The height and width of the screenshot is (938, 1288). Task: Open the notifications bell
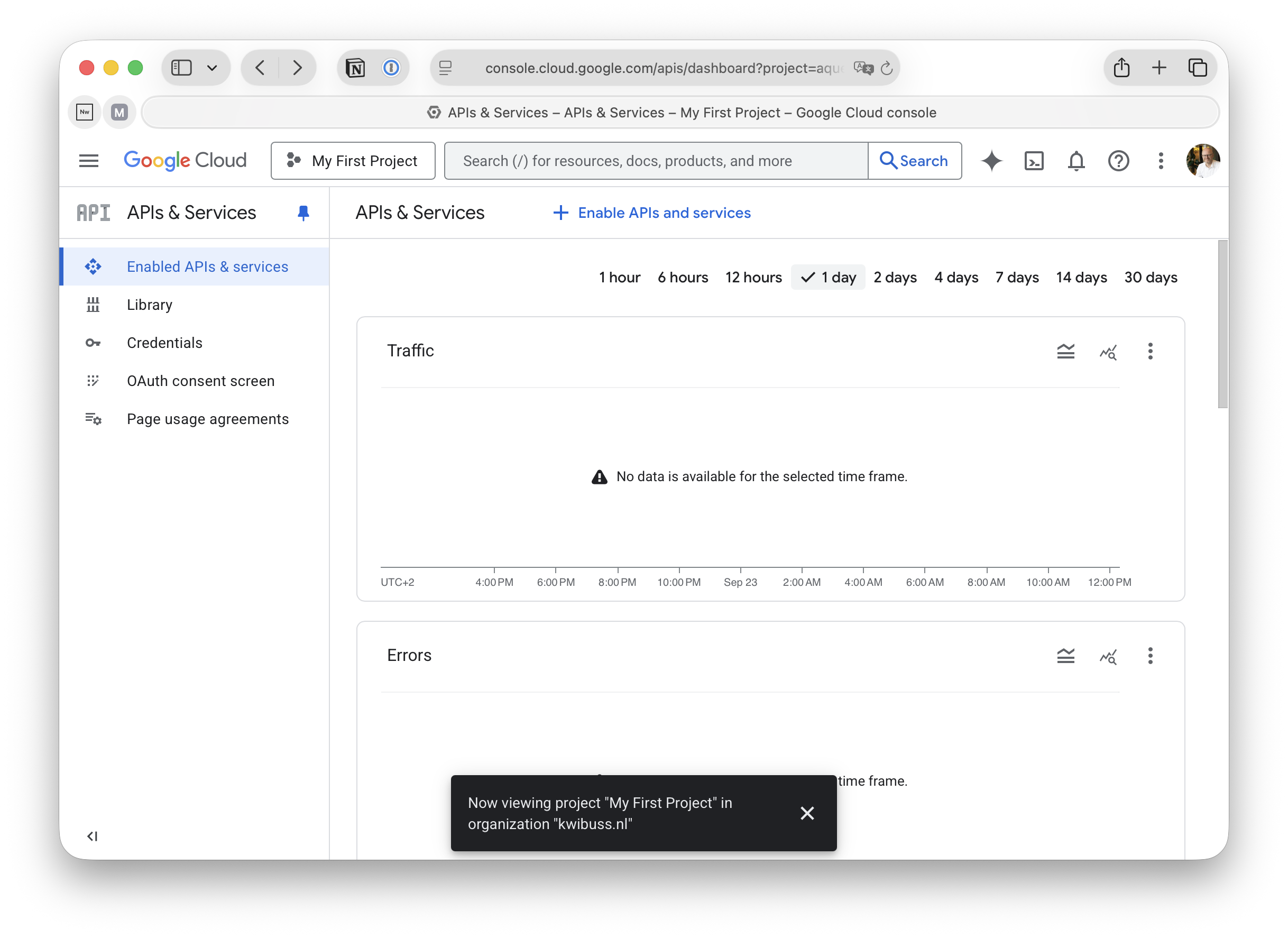tap(1075, 161)
